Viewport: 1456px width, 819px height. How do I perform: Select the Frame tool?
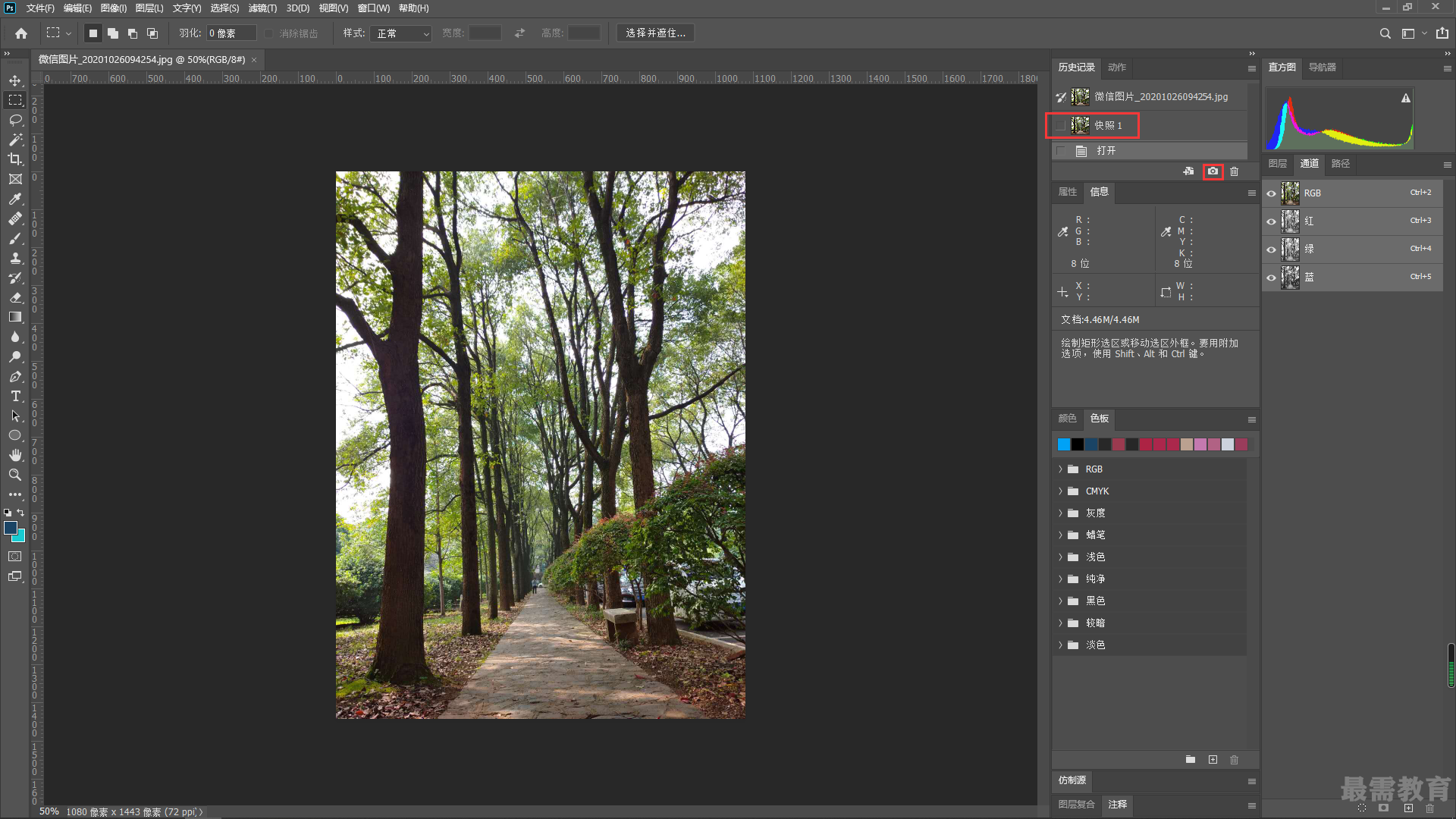(x=15, y=179)
